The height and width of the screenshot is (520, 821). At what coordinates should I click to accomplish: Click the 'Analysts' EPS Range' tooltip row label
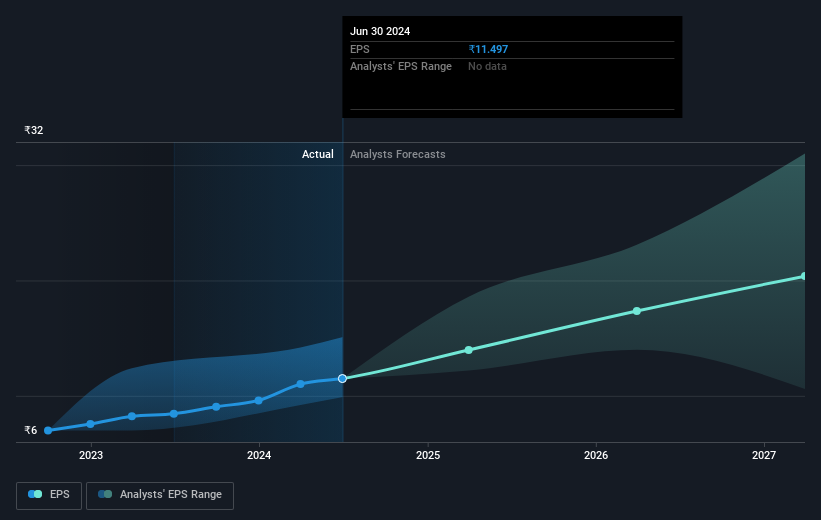point(401,67)
